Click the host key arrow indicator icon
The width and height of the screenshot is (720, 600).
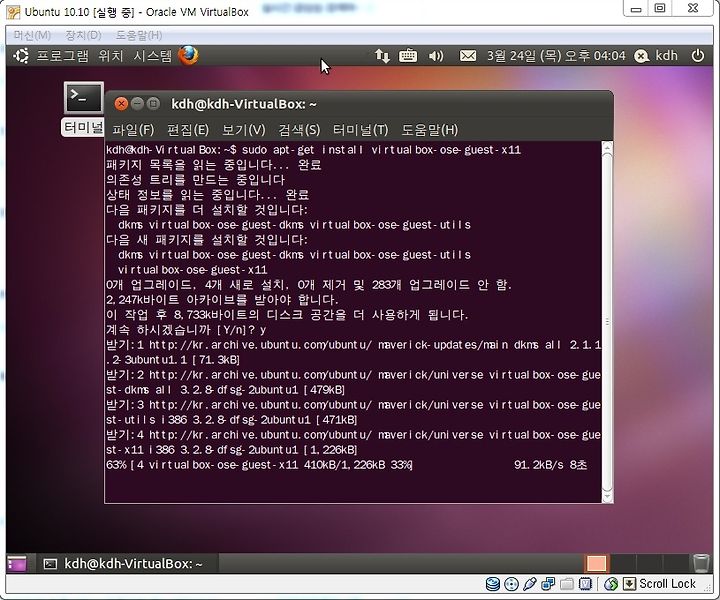point(629,584)
